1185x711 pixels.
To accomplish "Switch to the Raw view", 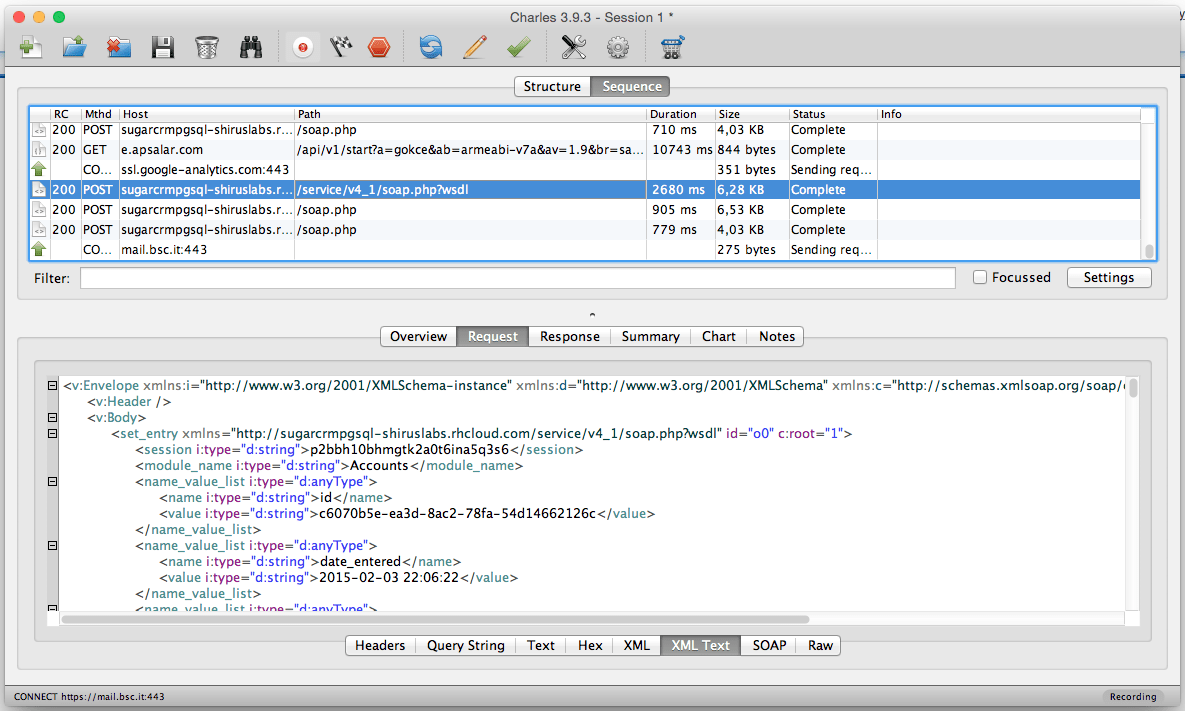I will (820, 645).
